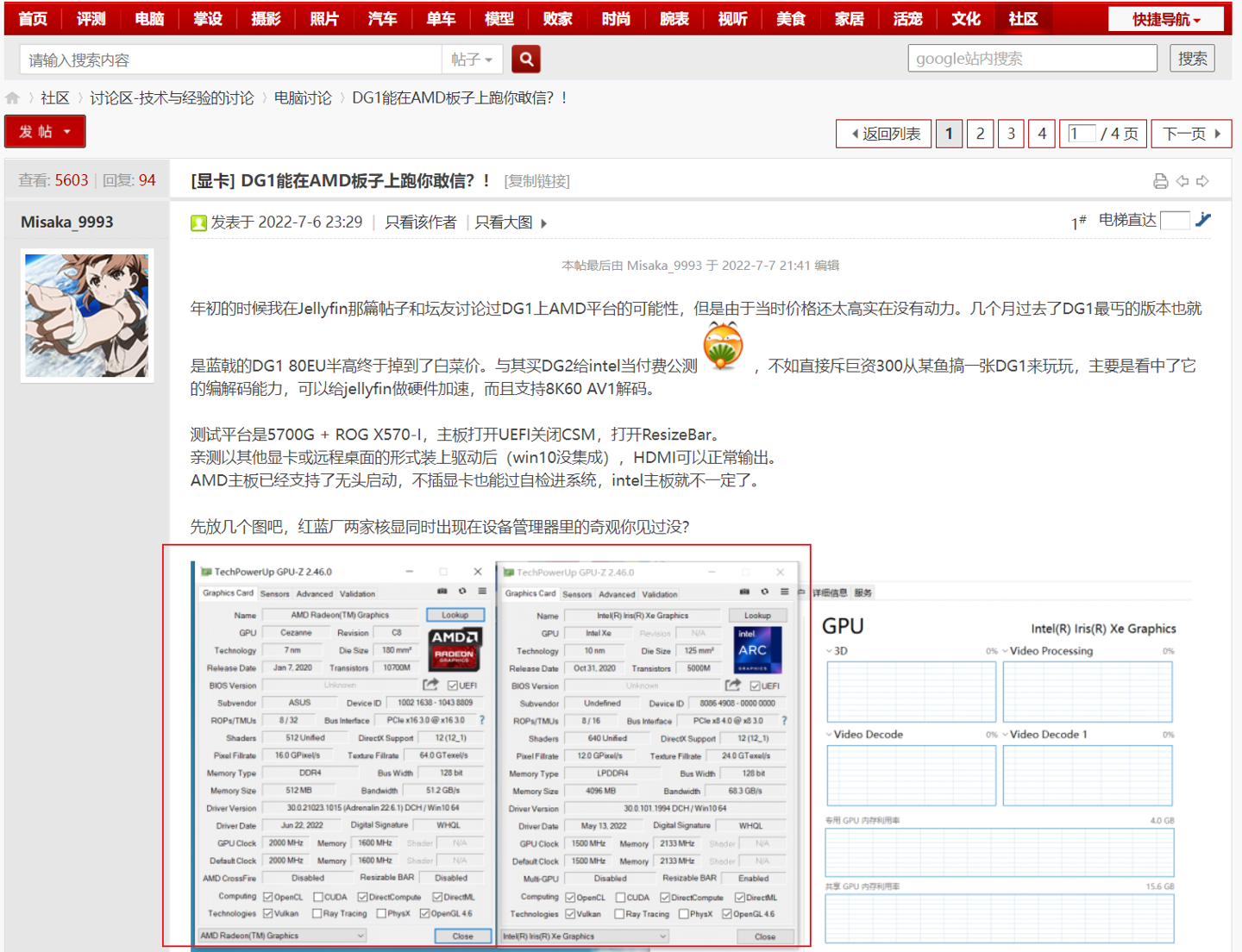
Task: Click the green user status icon by post date
Action: pos(198,223)
